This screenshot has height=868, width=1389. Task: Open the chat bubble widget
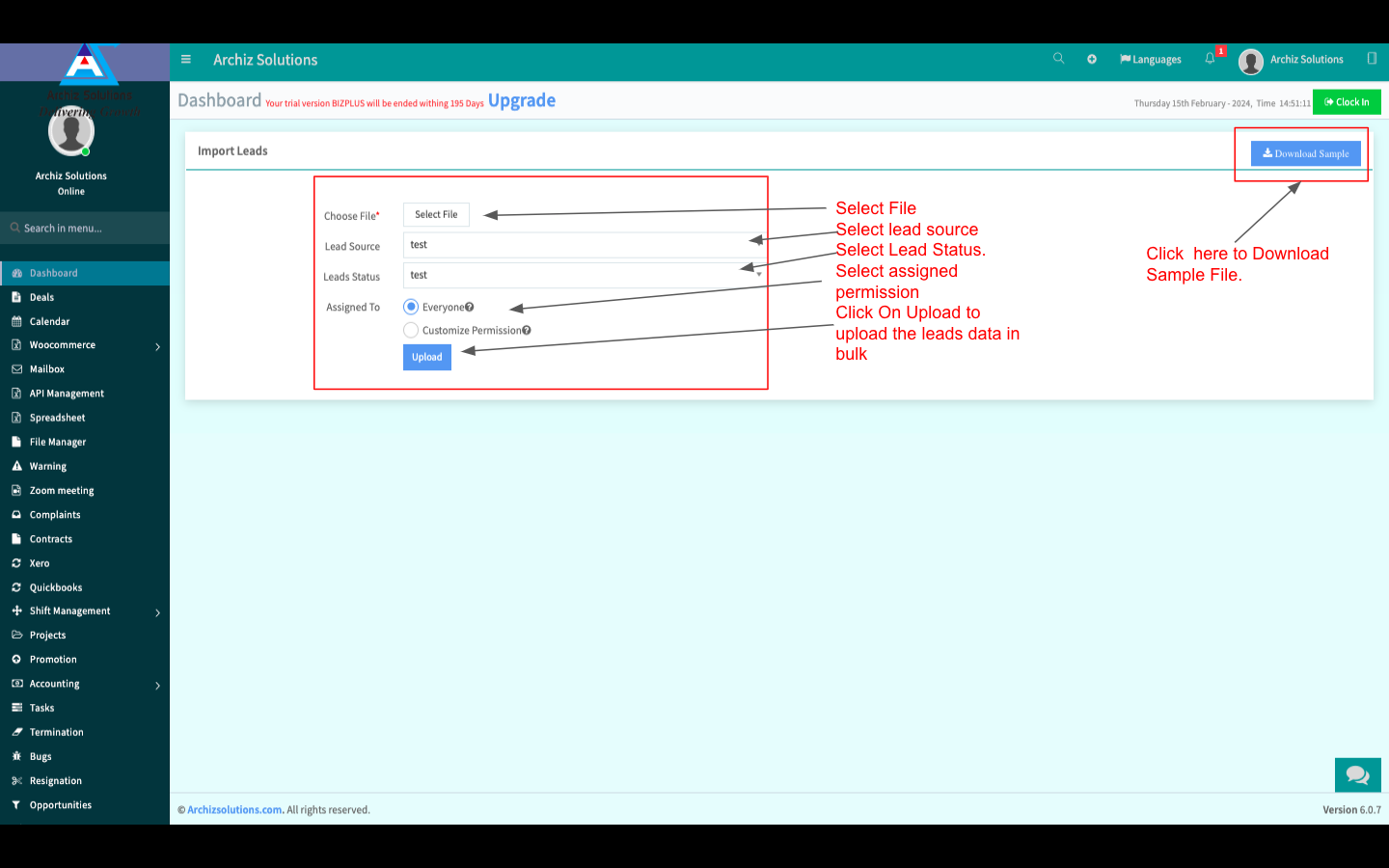(1357, 774)
